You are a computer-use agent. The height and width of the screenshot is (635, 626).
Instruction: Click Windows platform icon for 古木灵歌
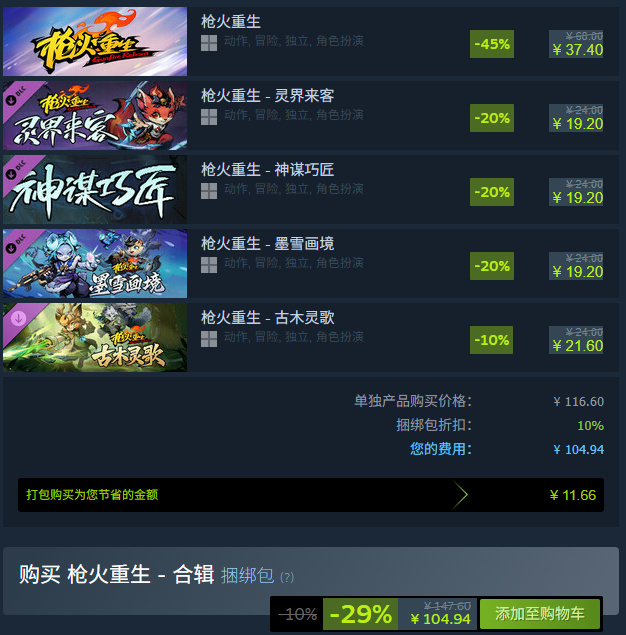[x=209, y=339]
